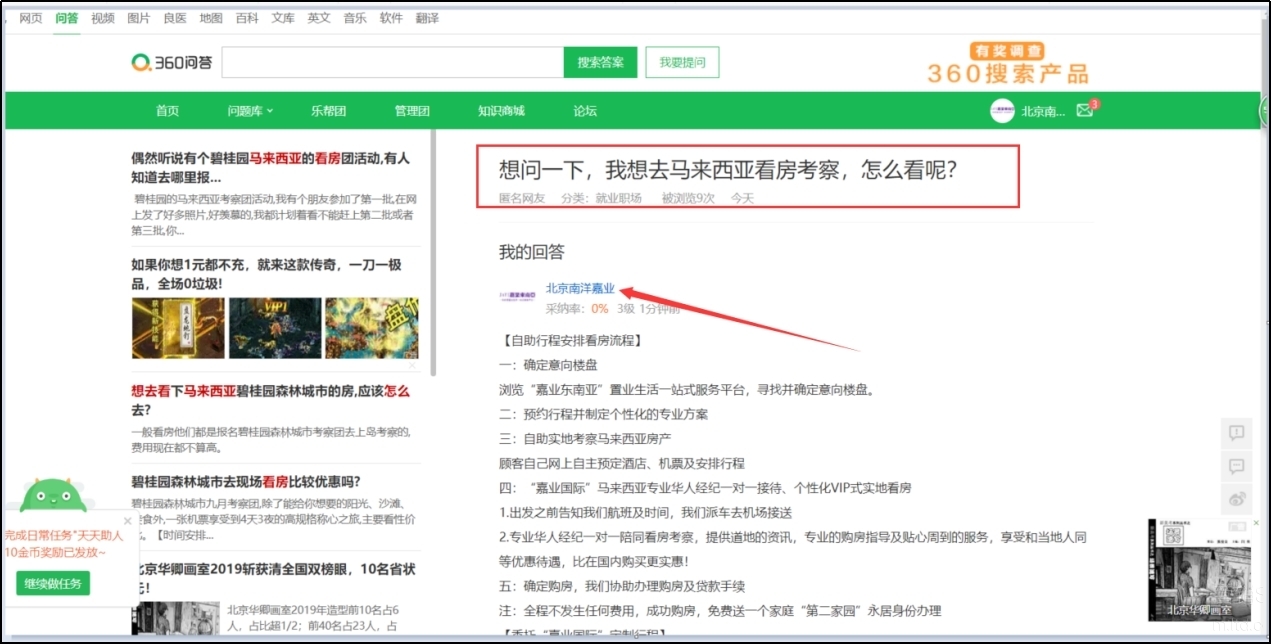Screen dimensions: 1273x644
Task: Open the 北京南洋嘉业 profile link
Action: [580, 288]
